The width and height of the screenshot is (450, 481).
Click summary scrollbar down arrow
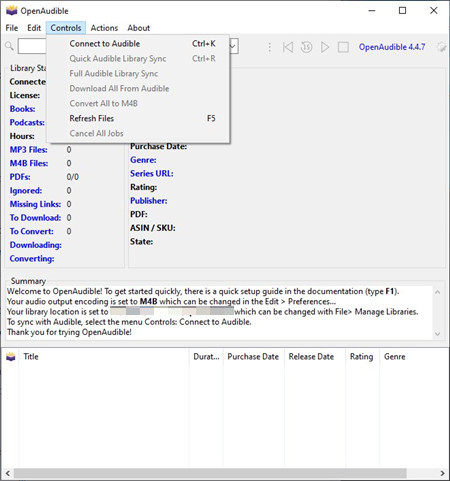click(x=438, y=334)
